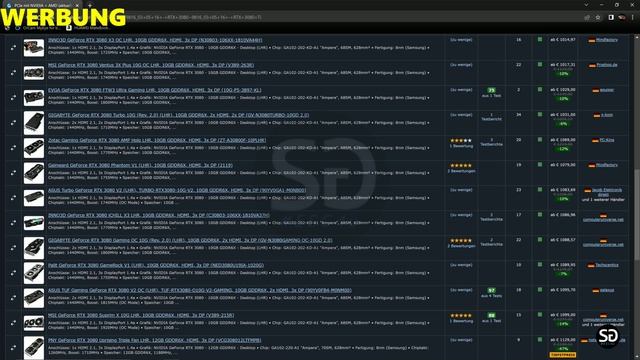
Task: Open INNO3D GeForce RTX 3080 iCHILL X3 link
Action: point(159,215)
